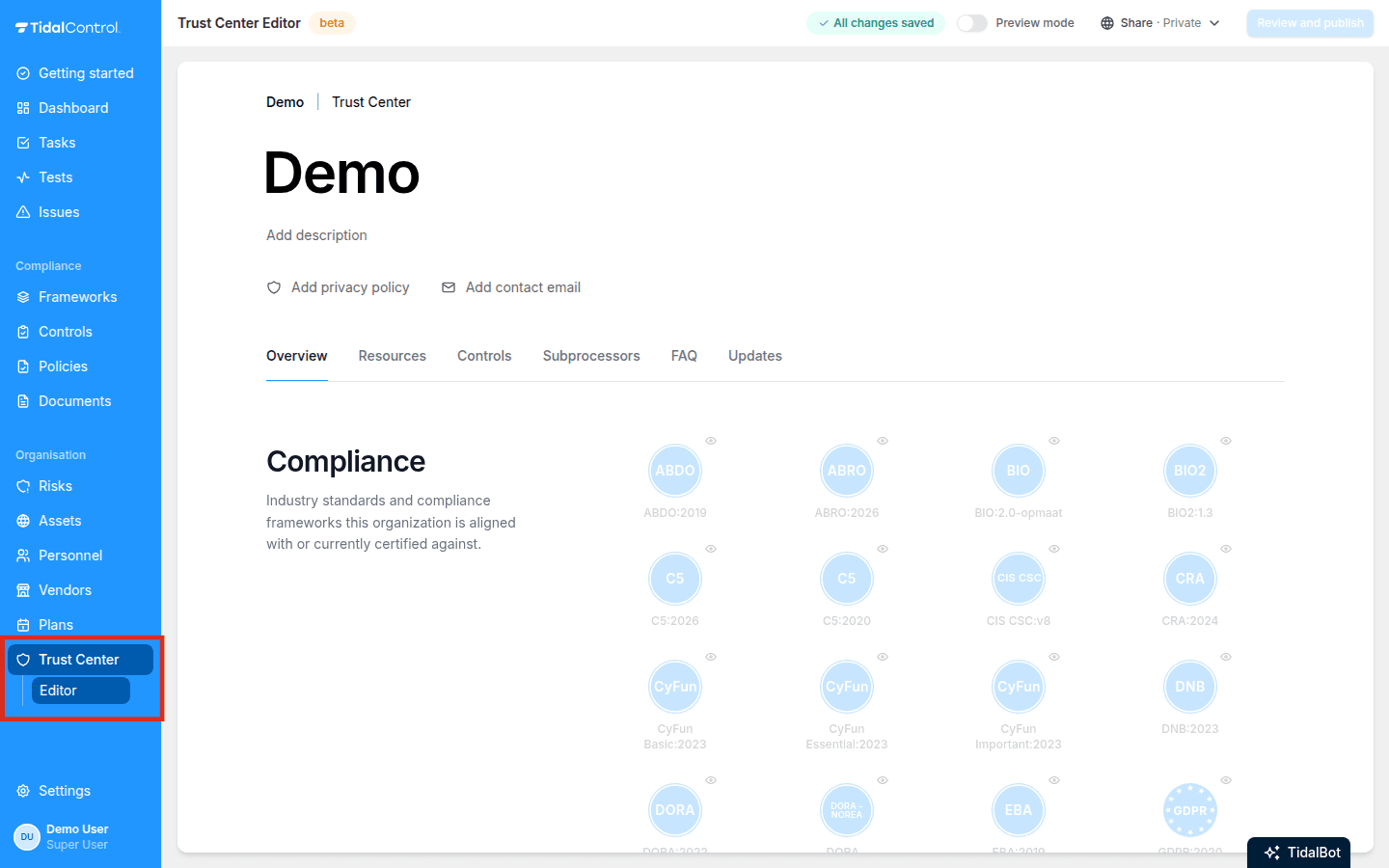Viewport: 1389px width, 868px height.
Task: Switch to the Resources tab
Action: (393, 356)
